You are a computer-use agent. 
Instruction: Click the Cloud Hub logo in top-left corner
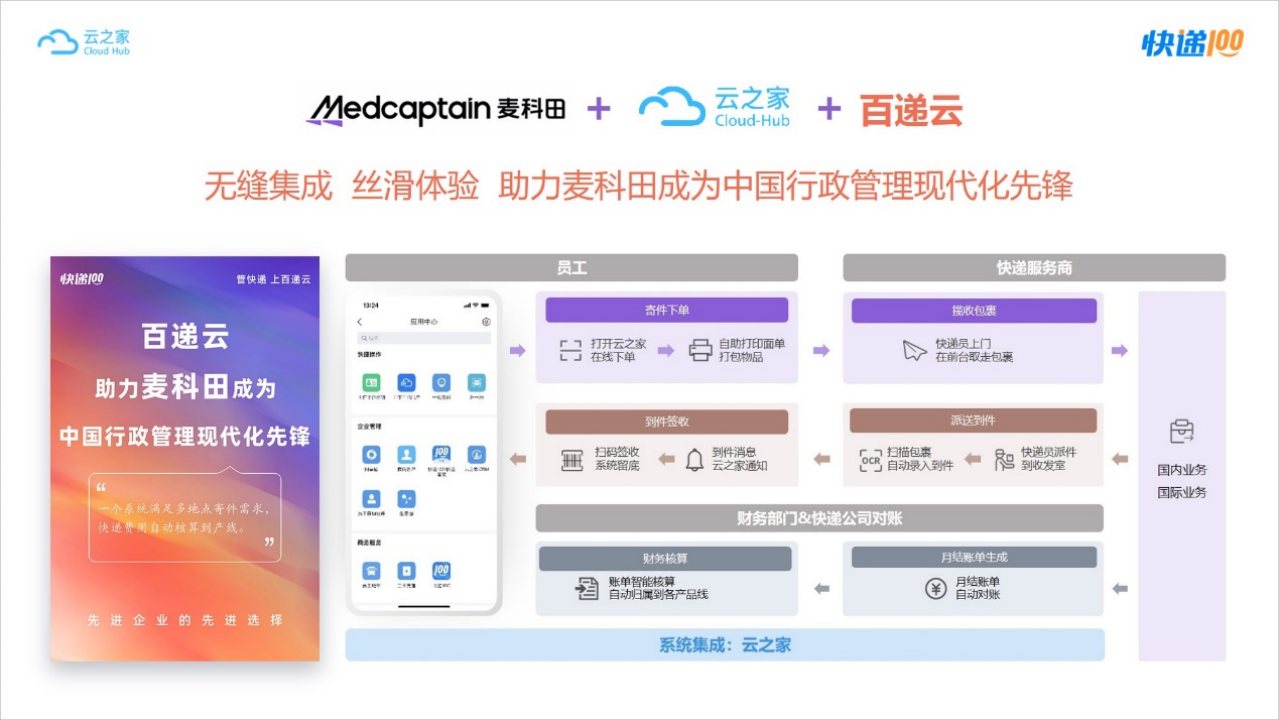coord(84,41)
